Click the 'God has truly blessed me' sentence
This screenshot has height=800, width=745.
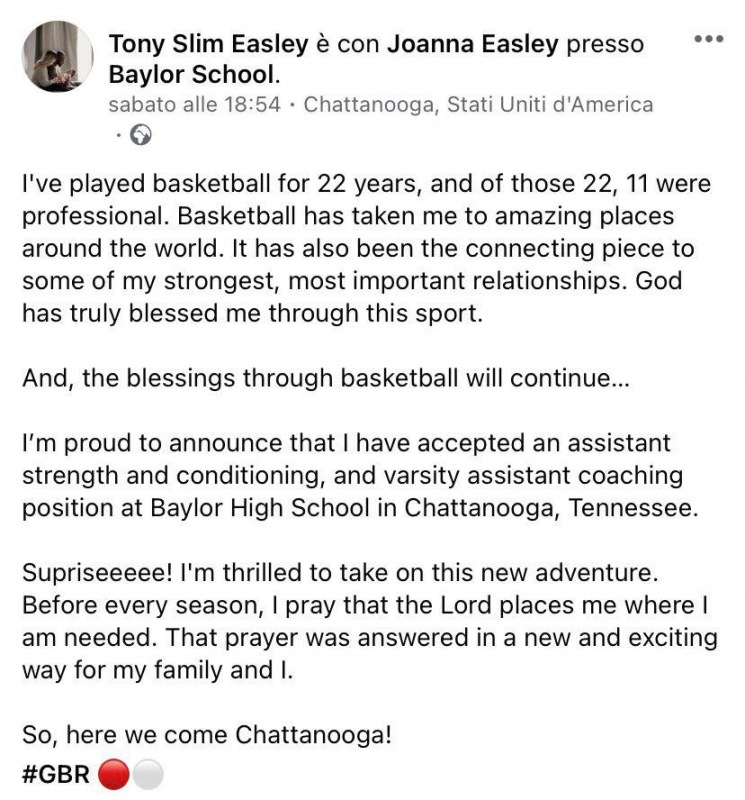(250, 313)
